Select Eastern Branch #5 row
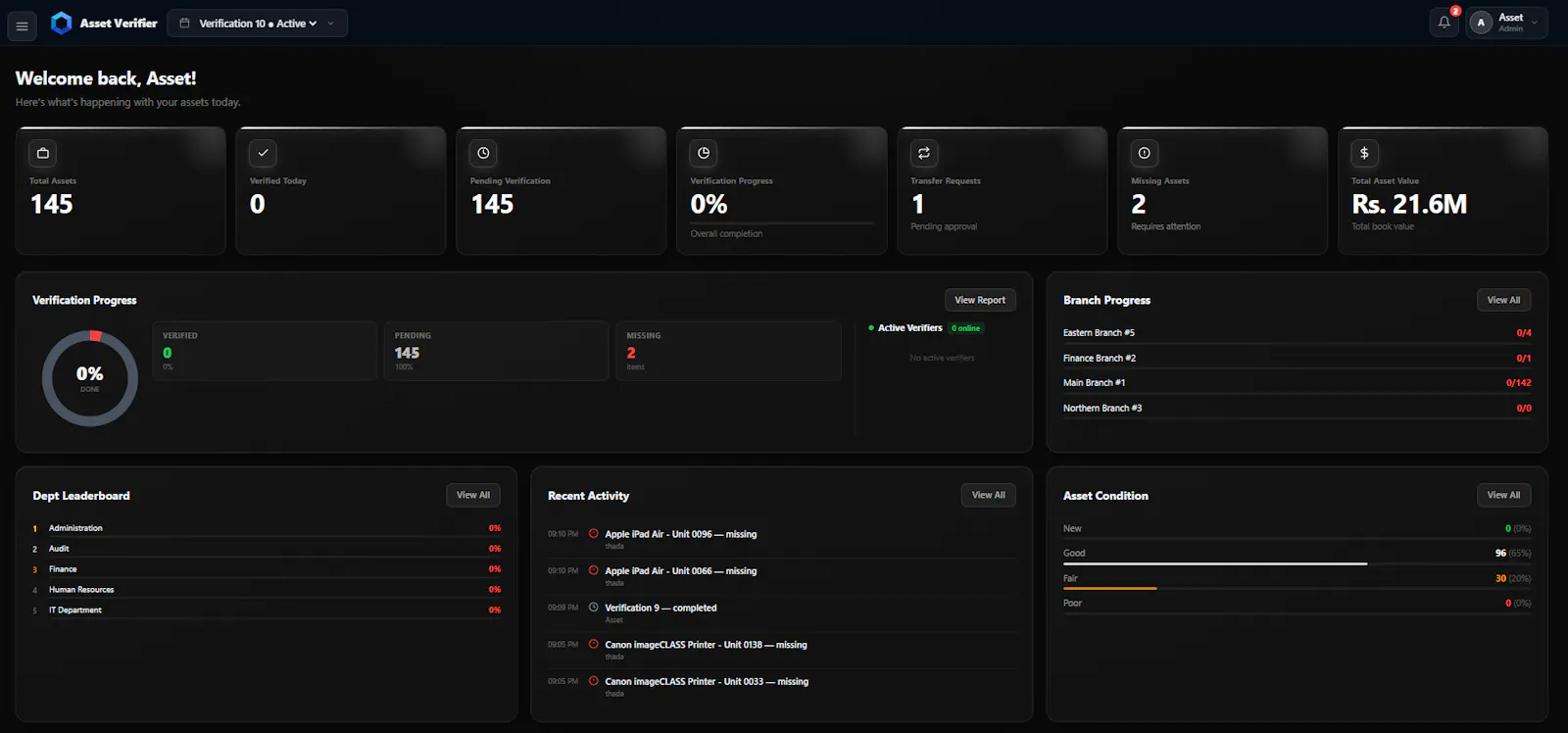Image resolution: width=1568 pixels, height=733 pixels. tap(1297, 333)
